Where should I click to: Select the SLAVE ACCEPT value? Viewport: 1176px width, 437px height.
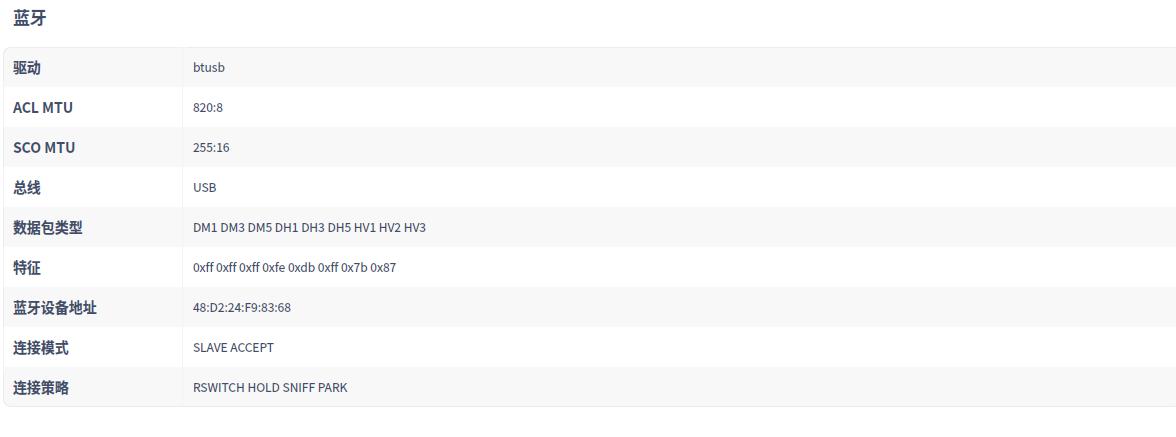233,348
